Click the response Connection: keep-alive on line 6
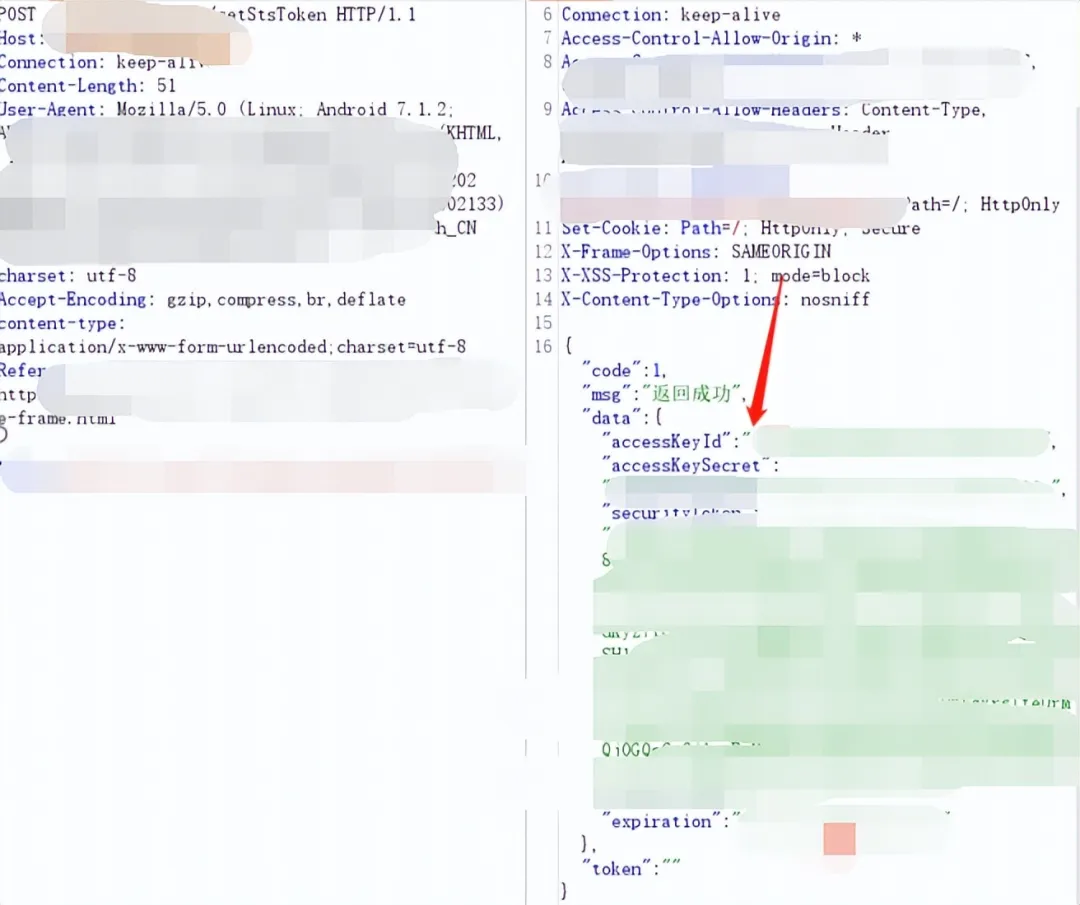Screen dimensions: 1080x905 click(670, 14)
